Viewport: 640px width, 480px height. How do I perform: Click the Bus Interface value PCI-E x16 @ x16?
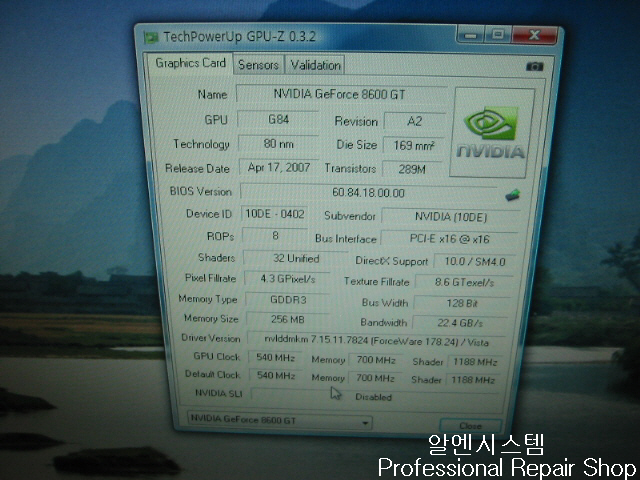point(449,239)
